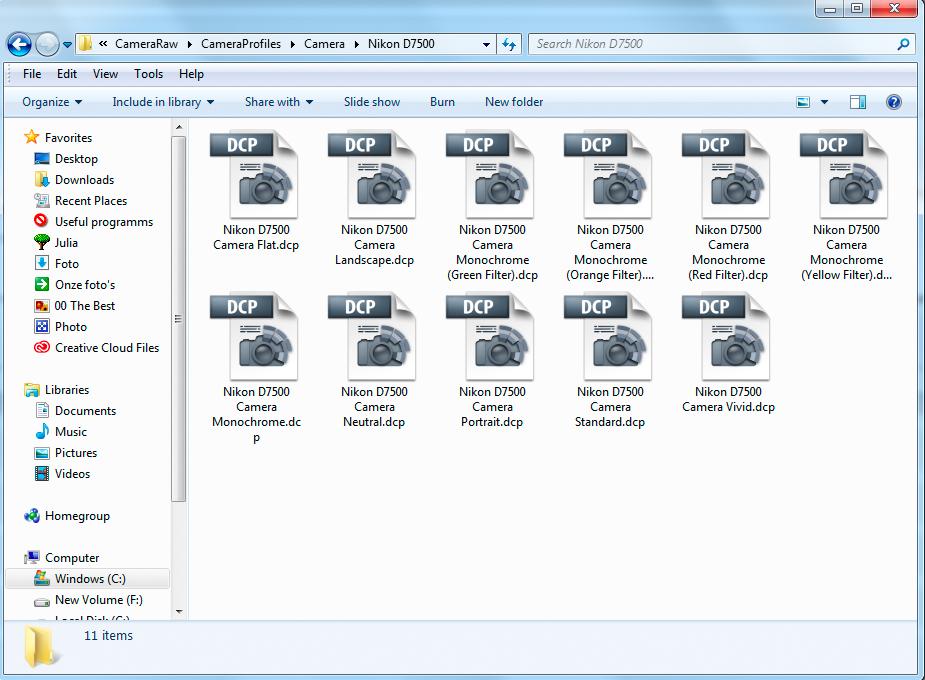Open the Tools menu
This screenshot has width=925, height=680.
148,74
